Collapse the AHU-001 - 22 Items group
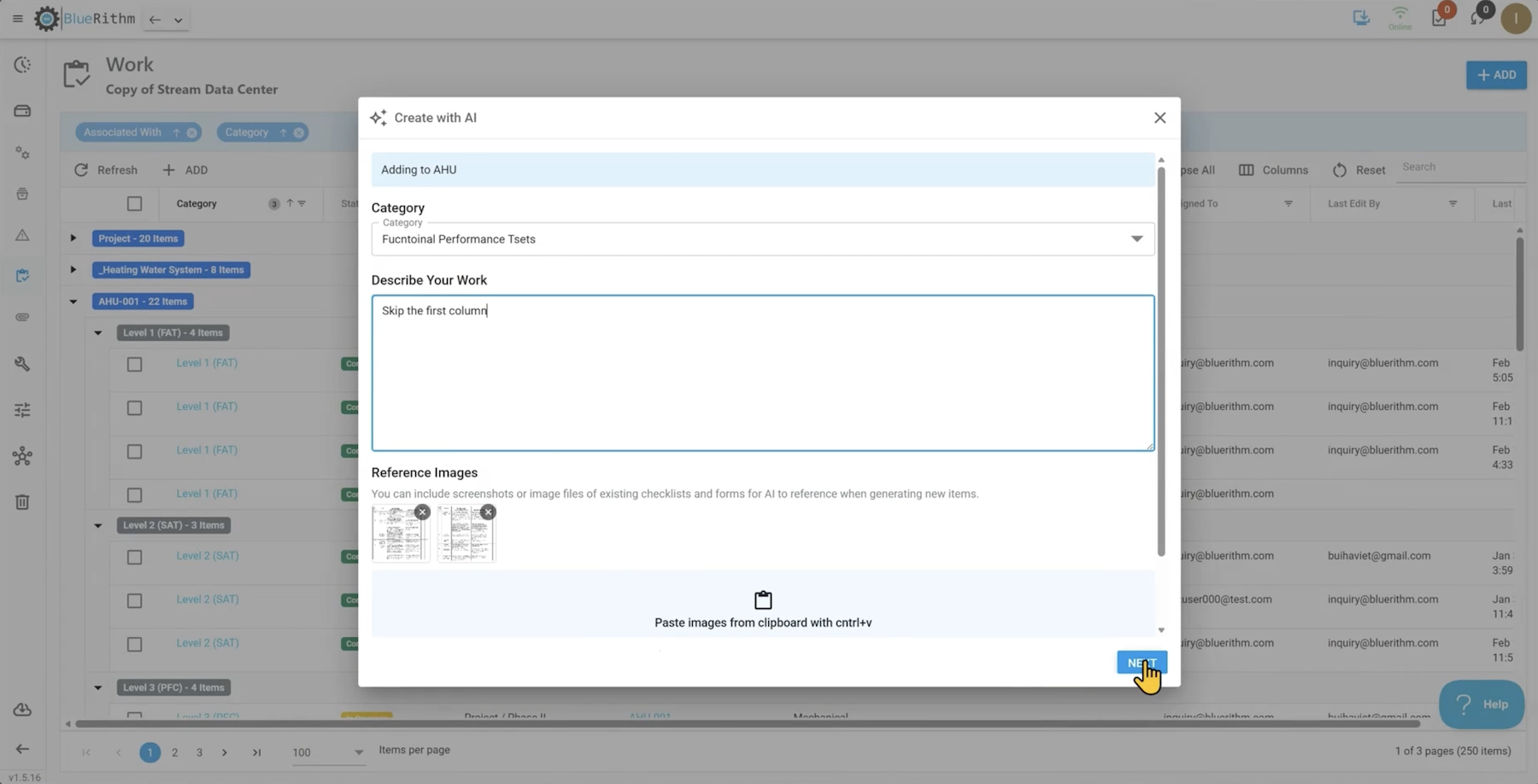The width and height of the screenshot is (1538, 784). 73,301
